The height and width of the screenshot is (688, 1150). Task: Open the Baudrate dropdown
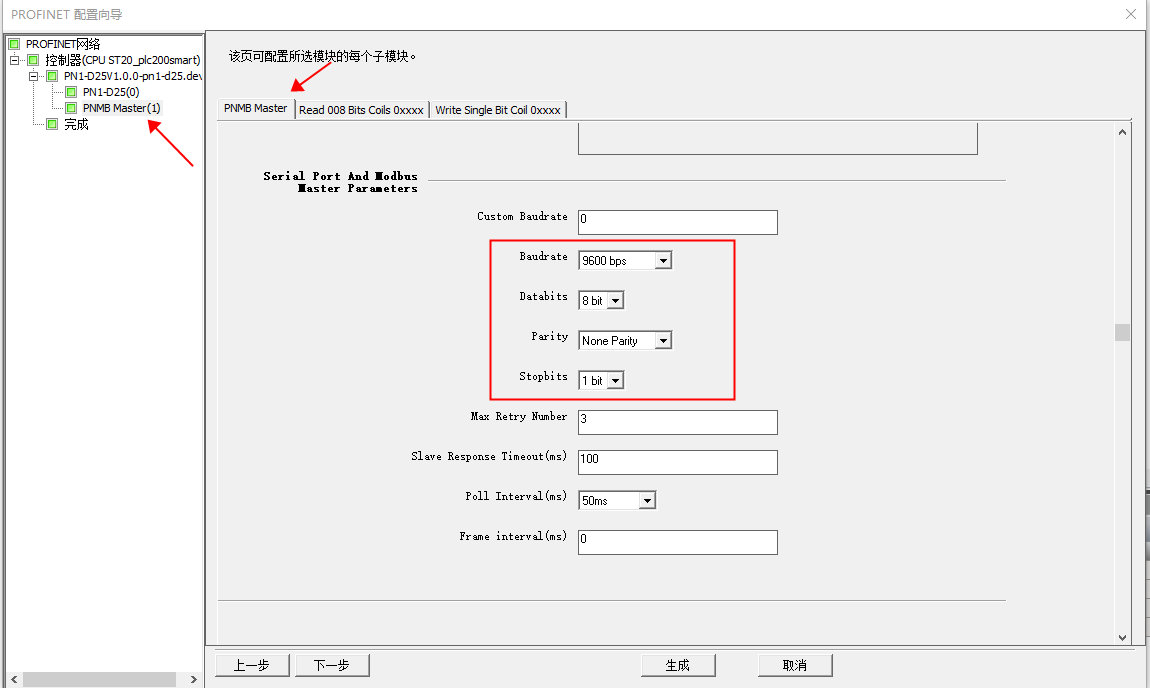pyautogui.click(x=663, y=261)
